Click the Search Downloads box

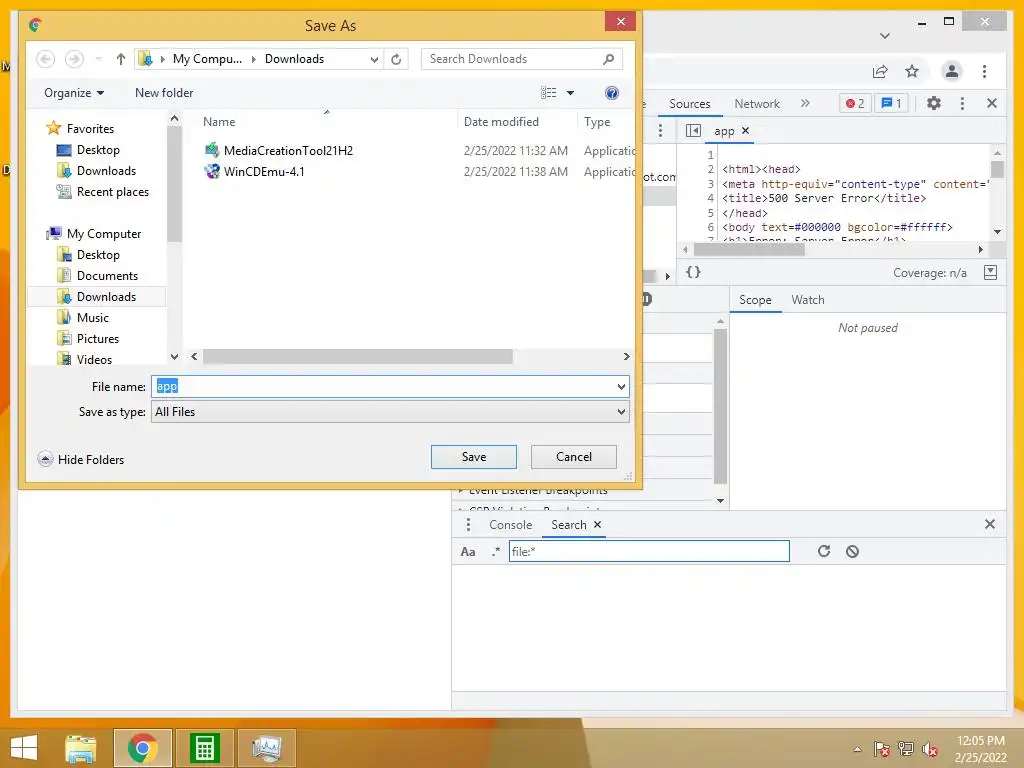tap(522, 59)
